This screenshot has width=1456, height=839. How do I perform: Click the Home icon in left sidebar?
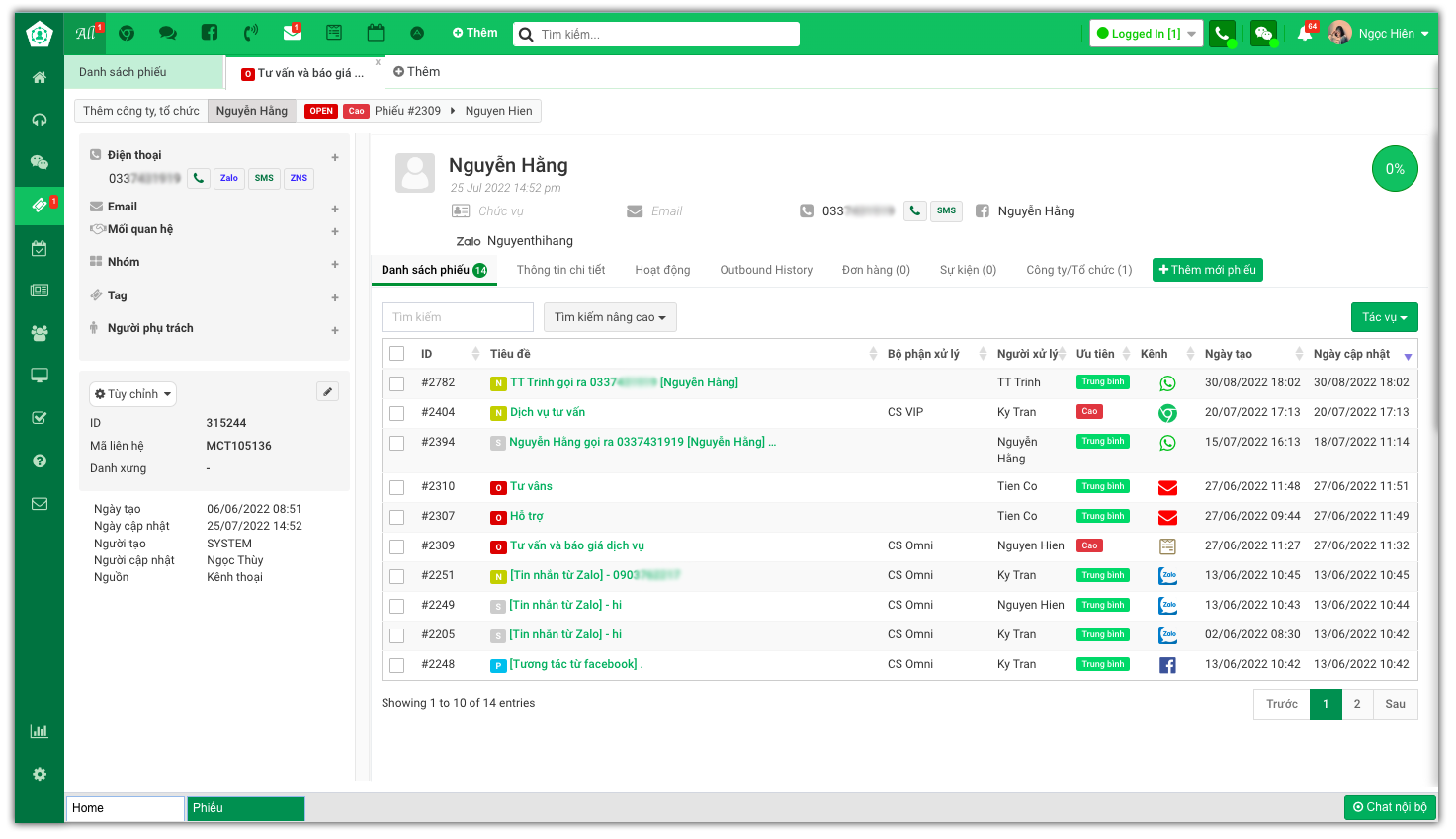pyautogui.click(x=40, y=77)
